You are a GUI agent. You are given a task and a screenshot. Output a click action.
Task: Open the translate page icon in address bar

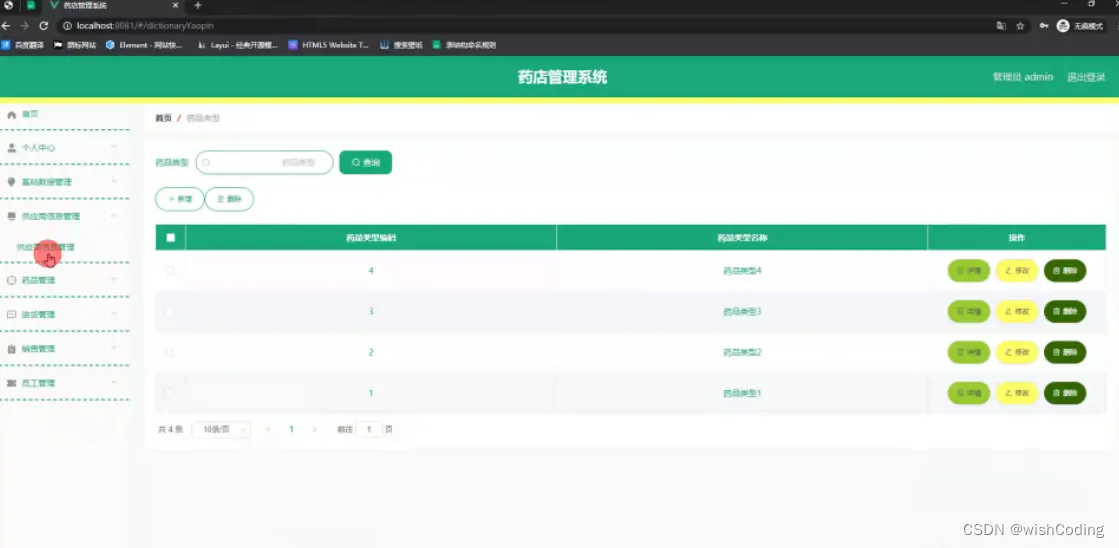(x=1002, y=26)
